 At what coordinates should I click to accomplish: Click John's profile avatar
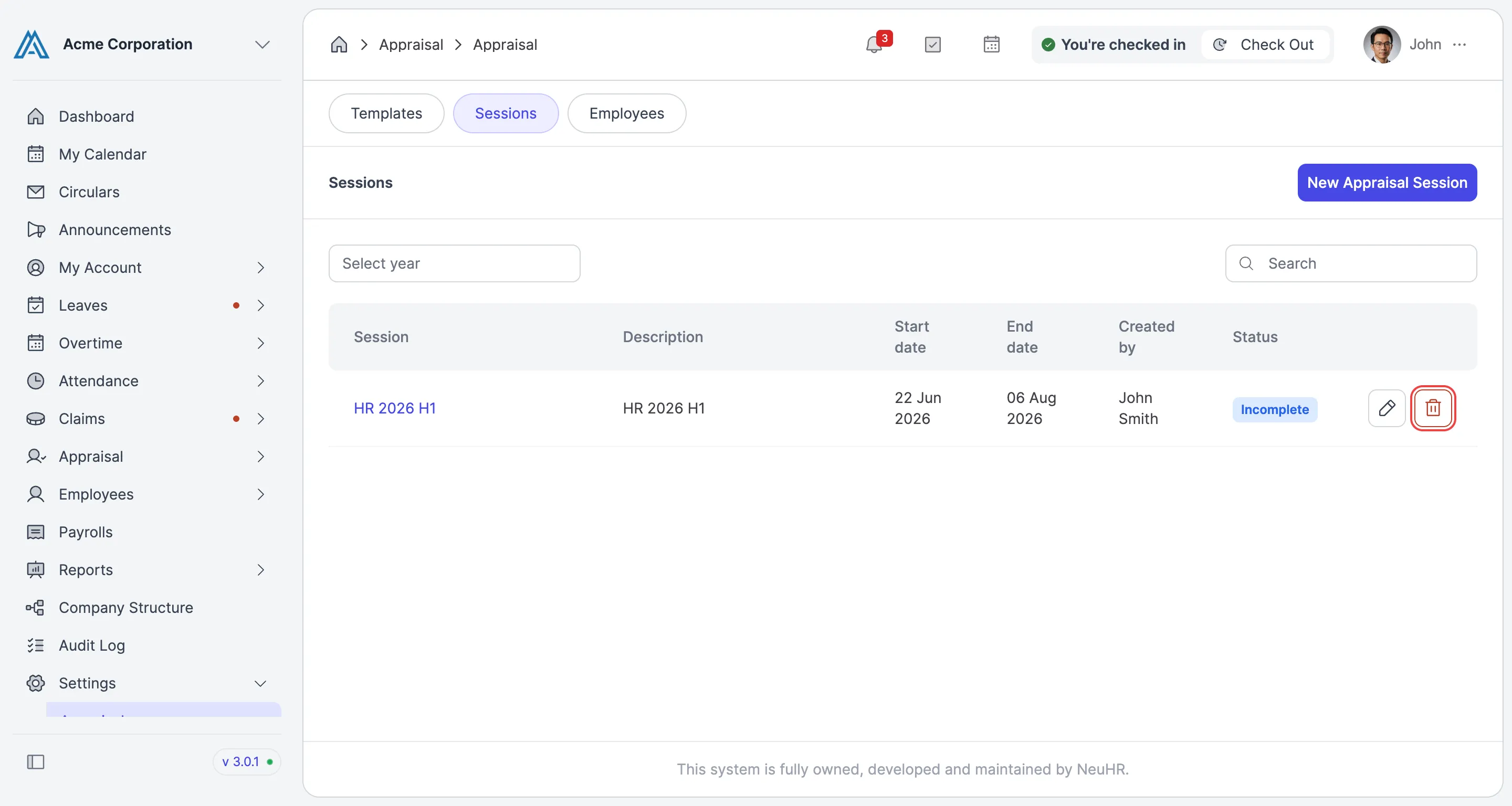coord(1382,45)
